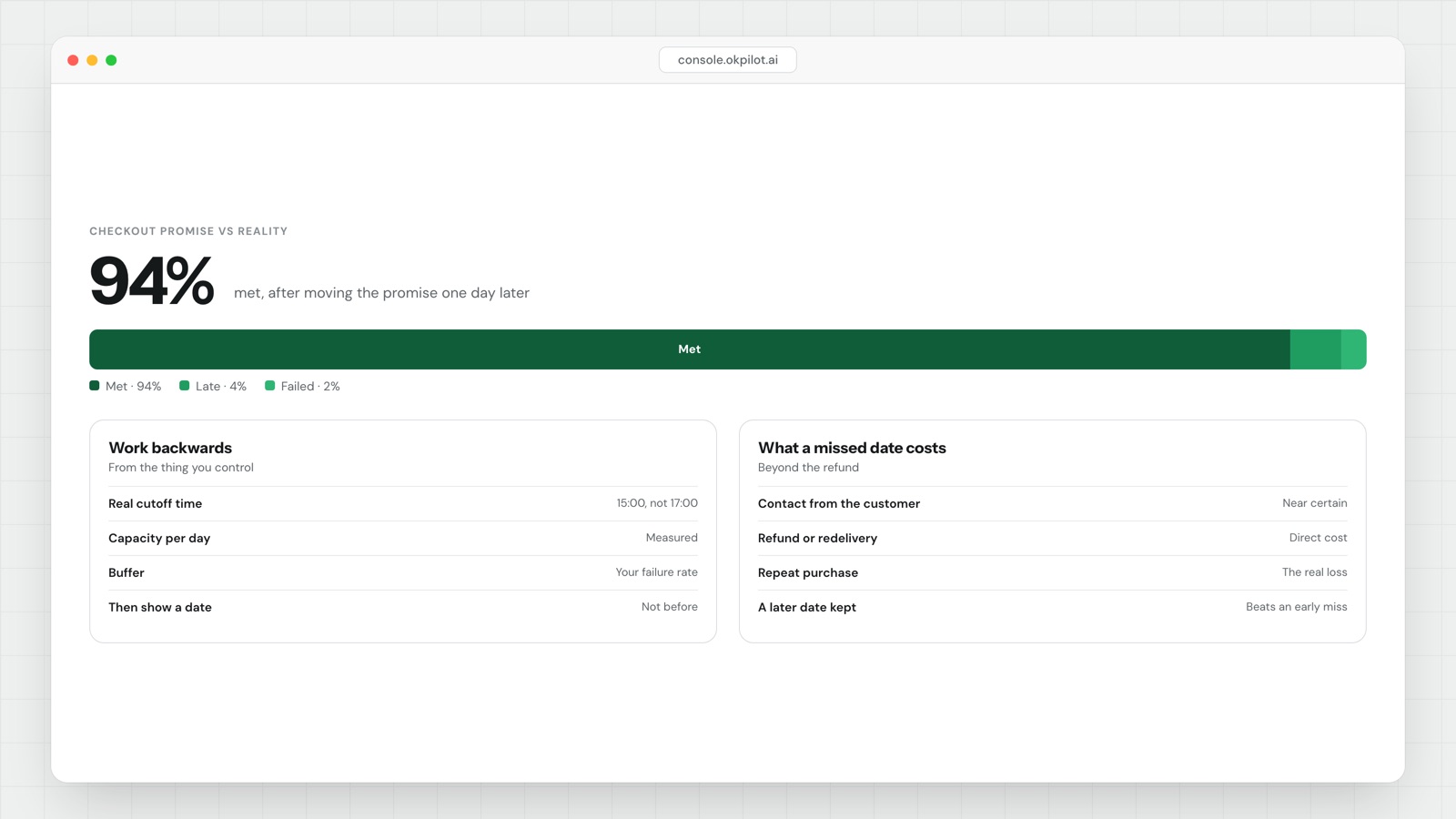Click the Failed legend color swatch
This screenshot has height=819, width=1456.
click(270, 386)
